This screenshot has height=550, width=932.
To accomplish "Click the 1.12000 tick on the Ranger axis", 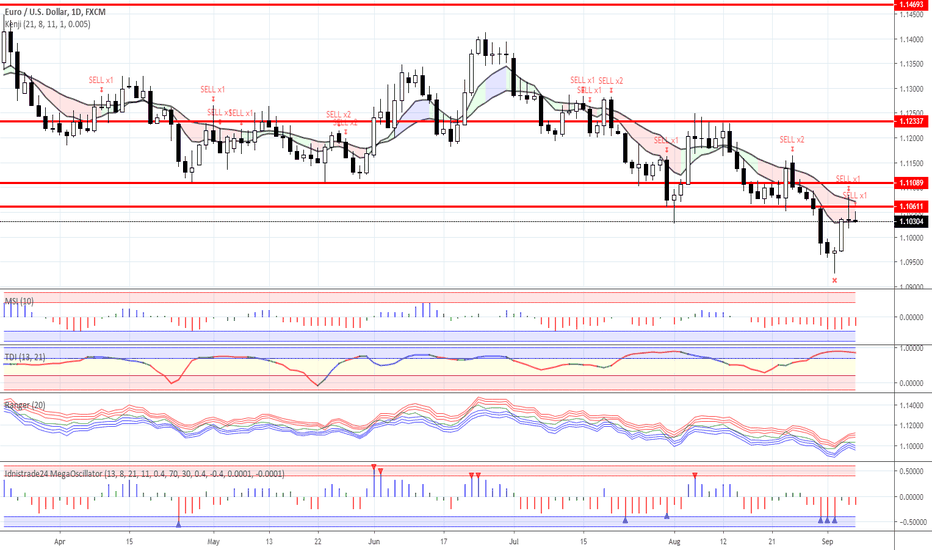I will [912, 426].
